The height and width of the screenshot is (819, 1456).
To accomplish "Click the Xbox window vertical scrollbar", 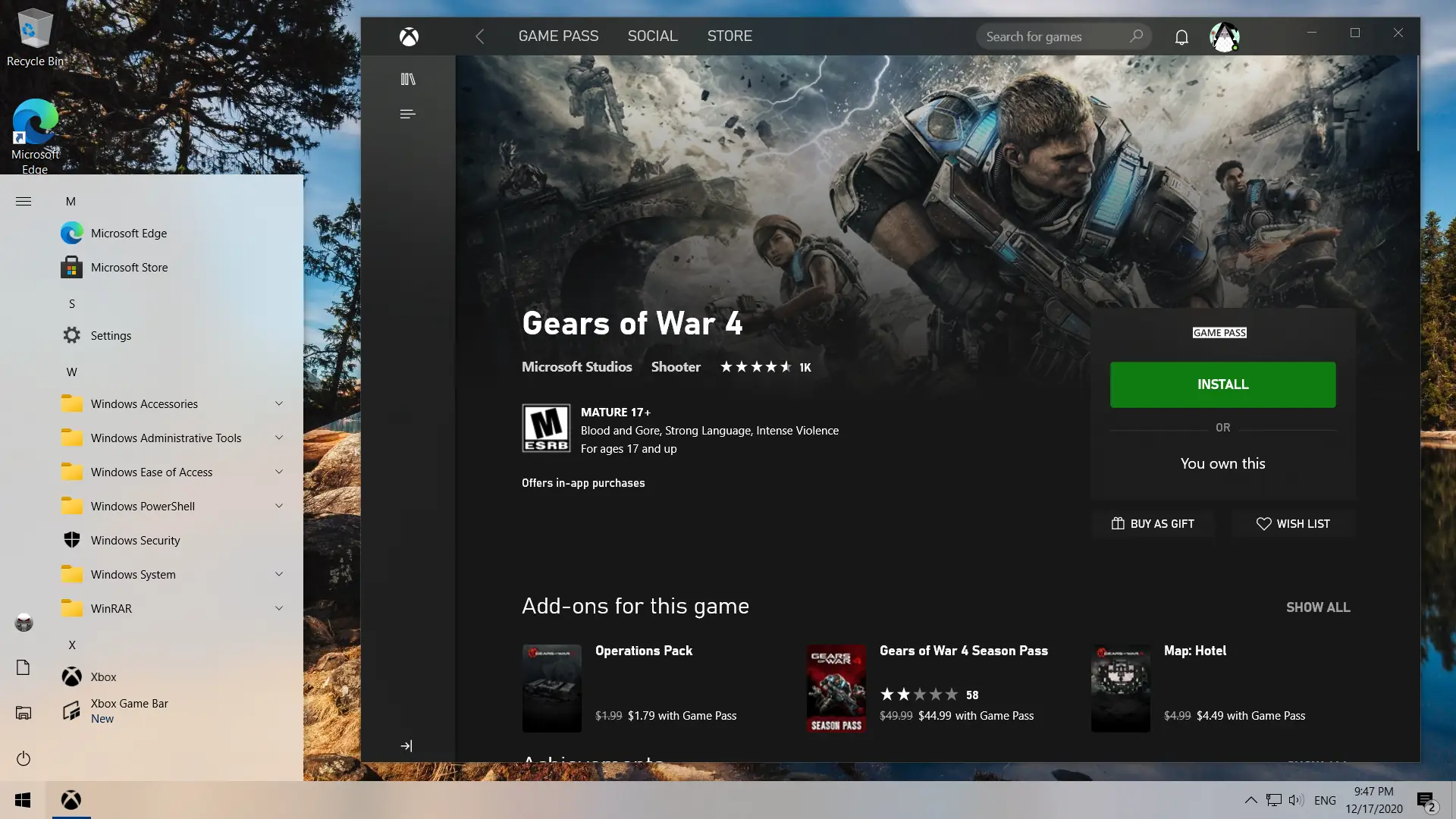I will [x=1417, y=103].
